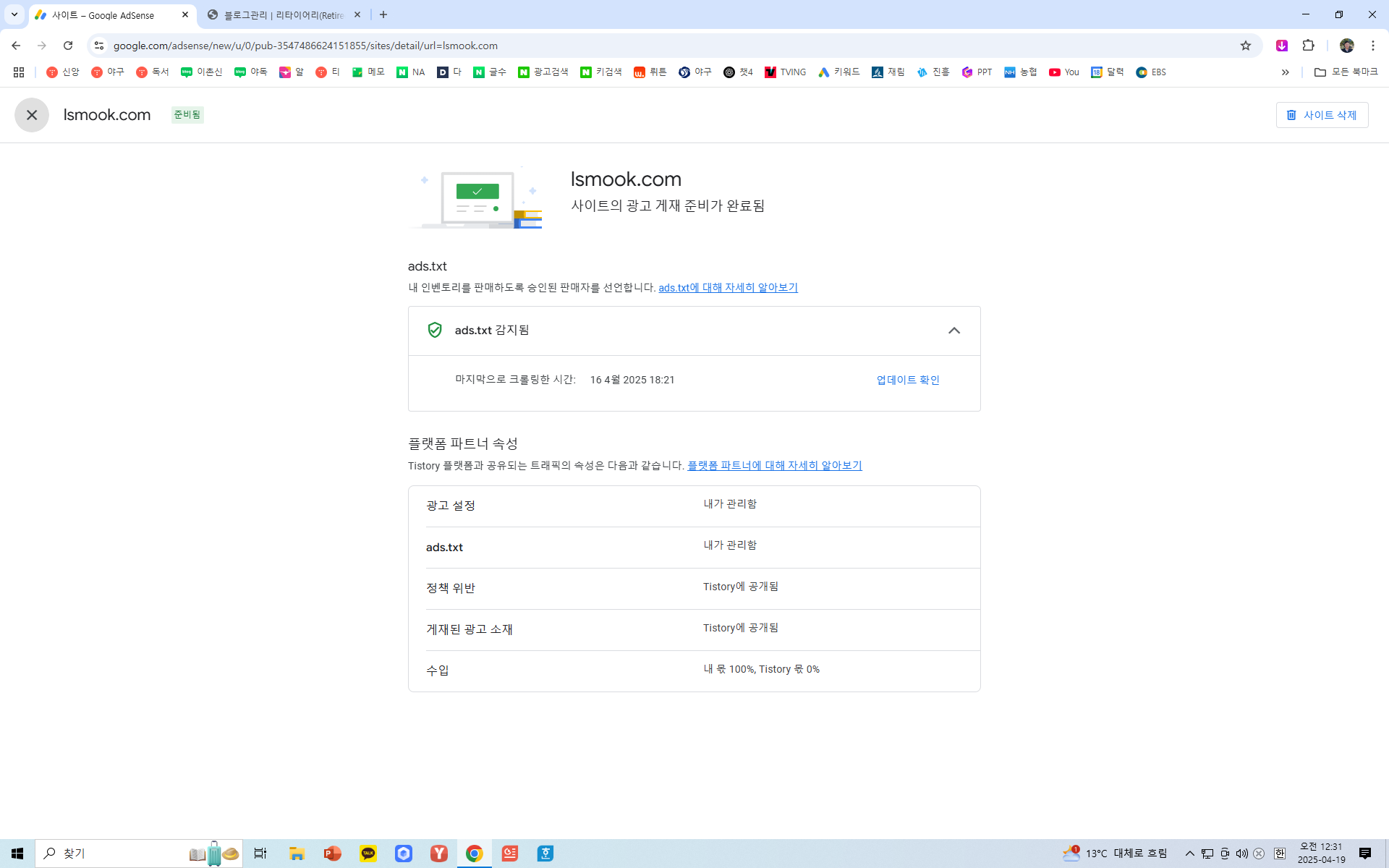This screenshot has height=868, width=1389.
Task: Open a new browser tab
Action: coord(383,14)
